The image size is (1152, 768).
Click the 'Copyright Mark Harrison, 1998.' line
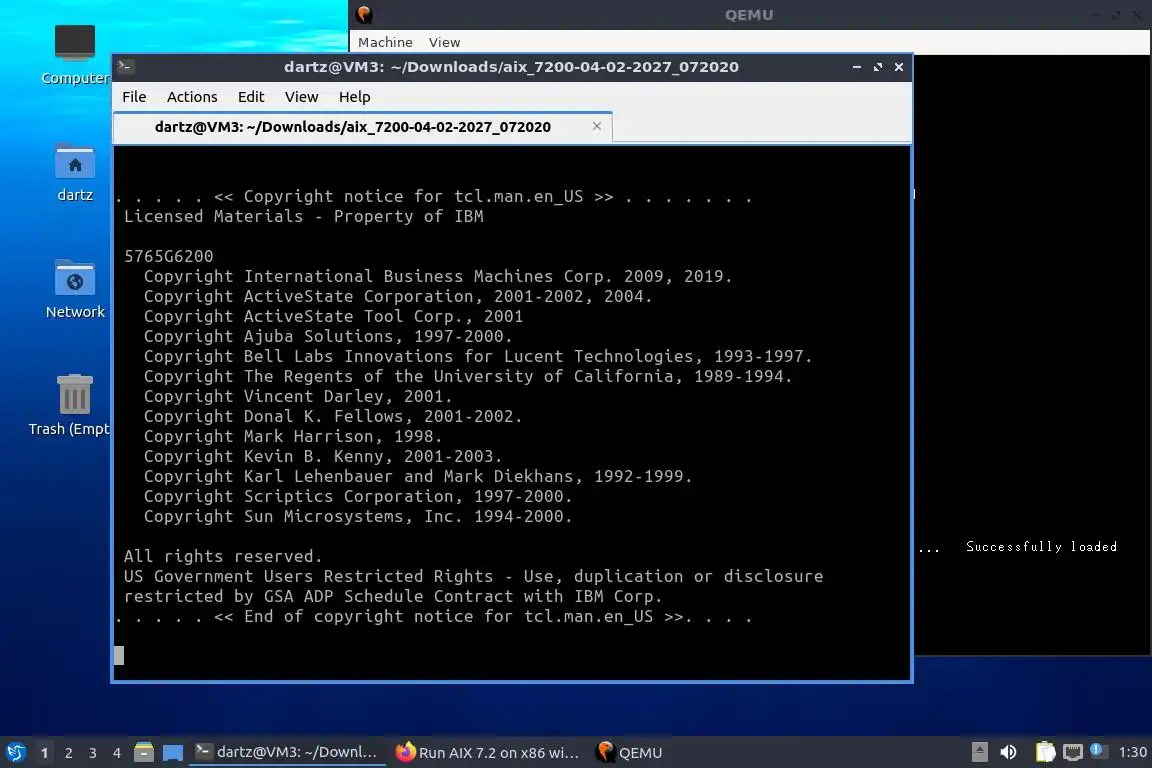[292, 437]
